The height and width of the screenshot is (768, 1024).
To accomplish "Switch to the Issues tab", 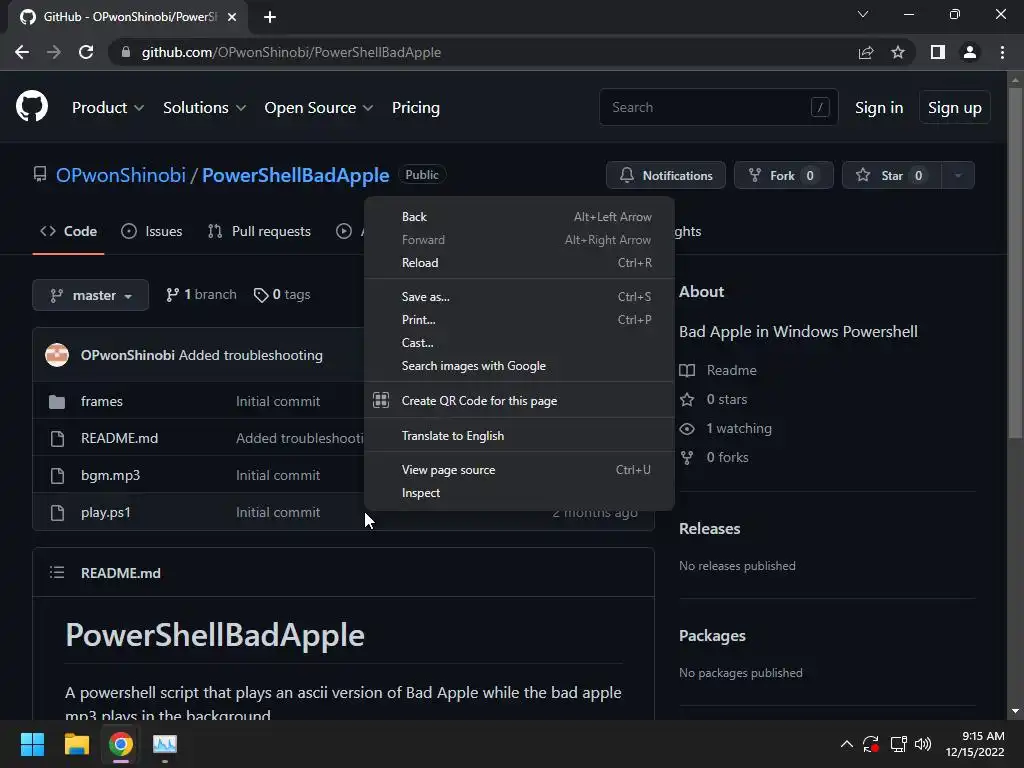I will [x=152, y=231].
